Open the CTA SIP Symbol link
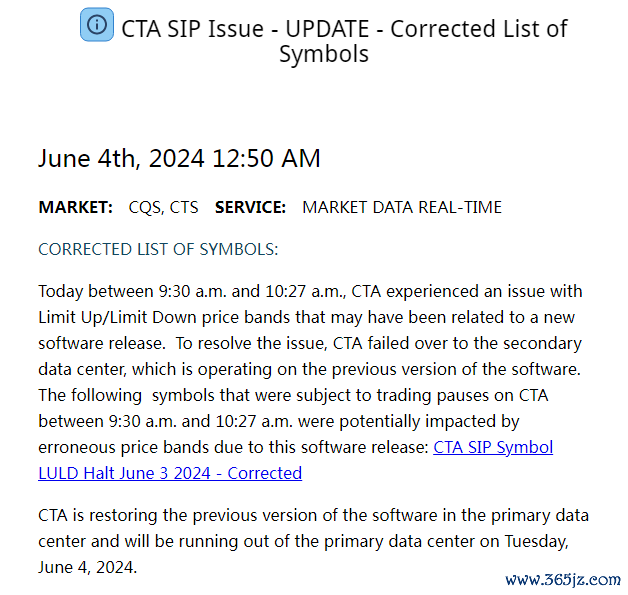Screen dimensions: 628x595 [493, 447]
